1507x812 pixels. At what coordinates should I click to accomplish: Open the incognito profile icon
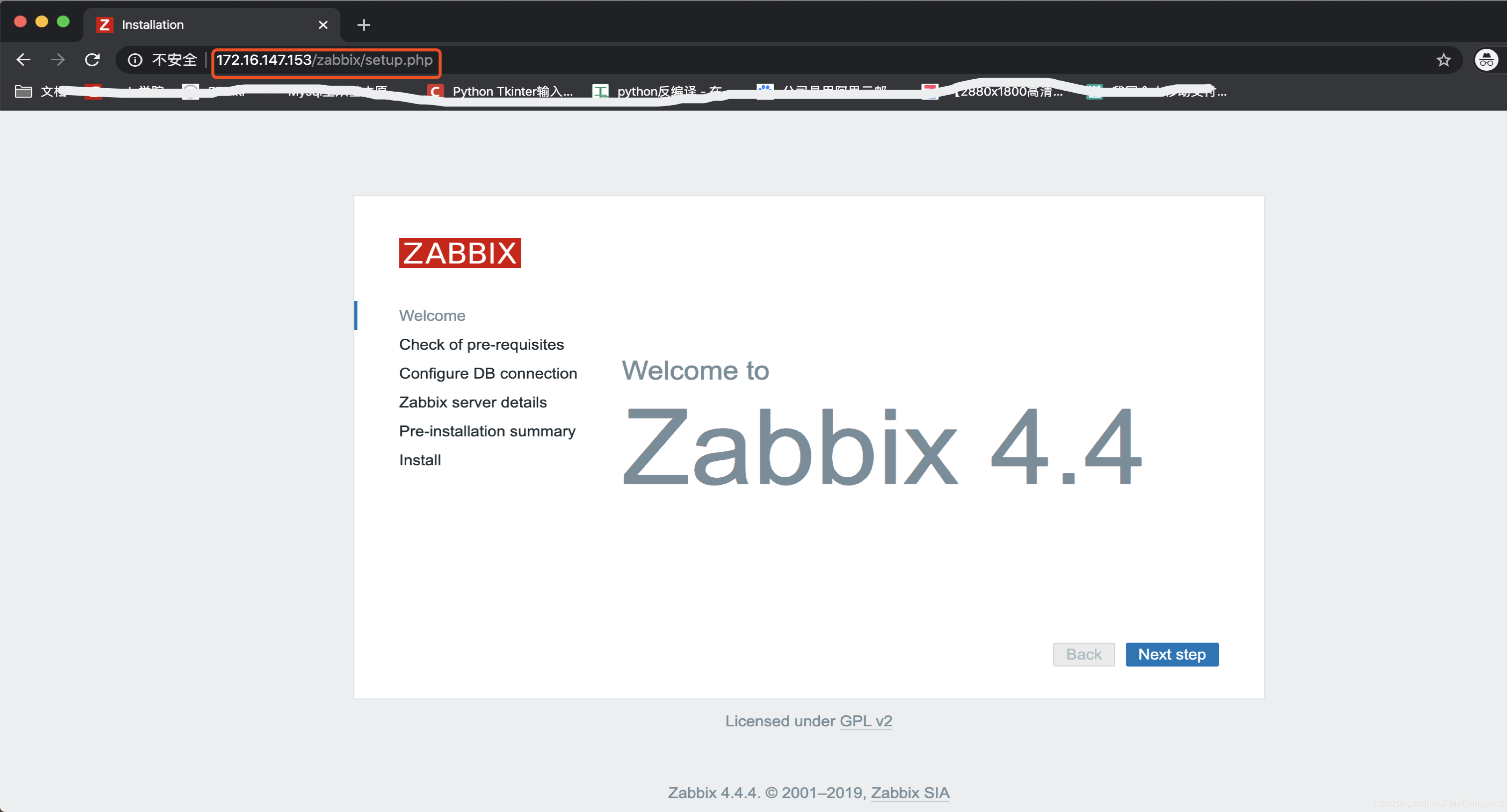(x=1486, y=60)
